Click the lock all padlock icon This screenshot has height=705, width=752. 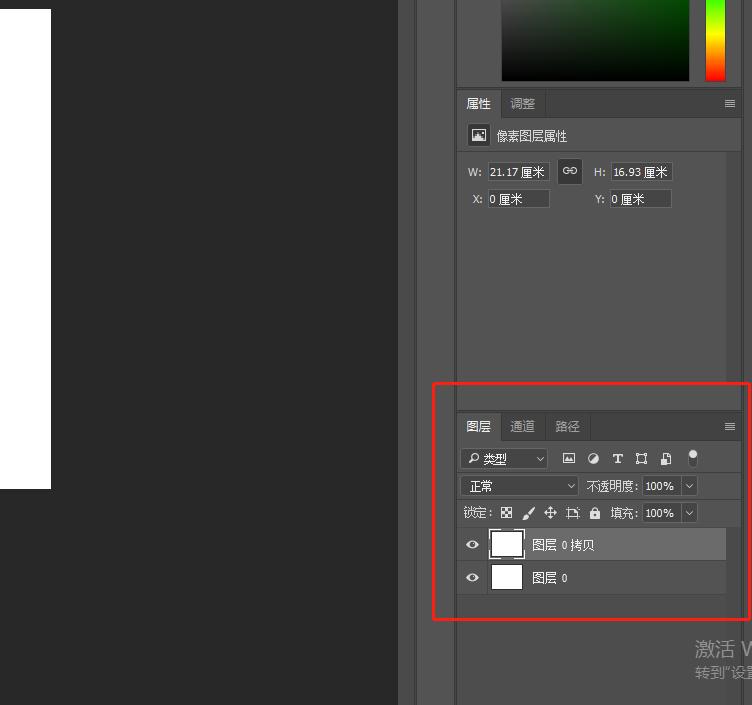[595, 513]
